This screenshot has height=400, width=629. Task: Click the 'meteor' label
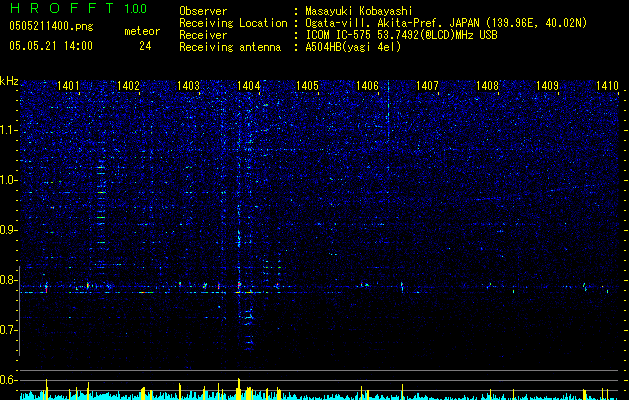coord(142,31)
